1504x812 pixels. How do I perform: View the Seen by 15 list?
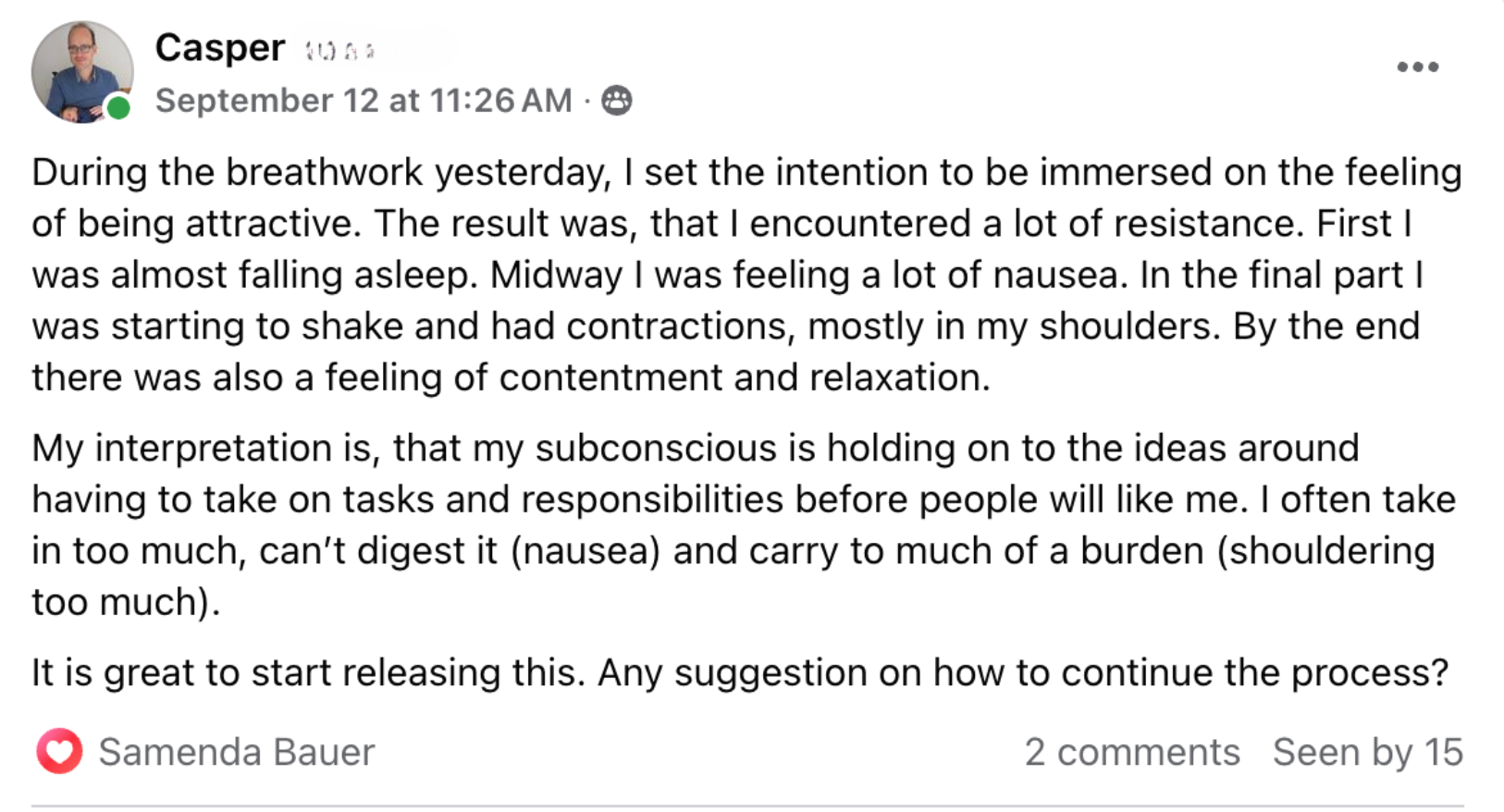coord(1367,752)
